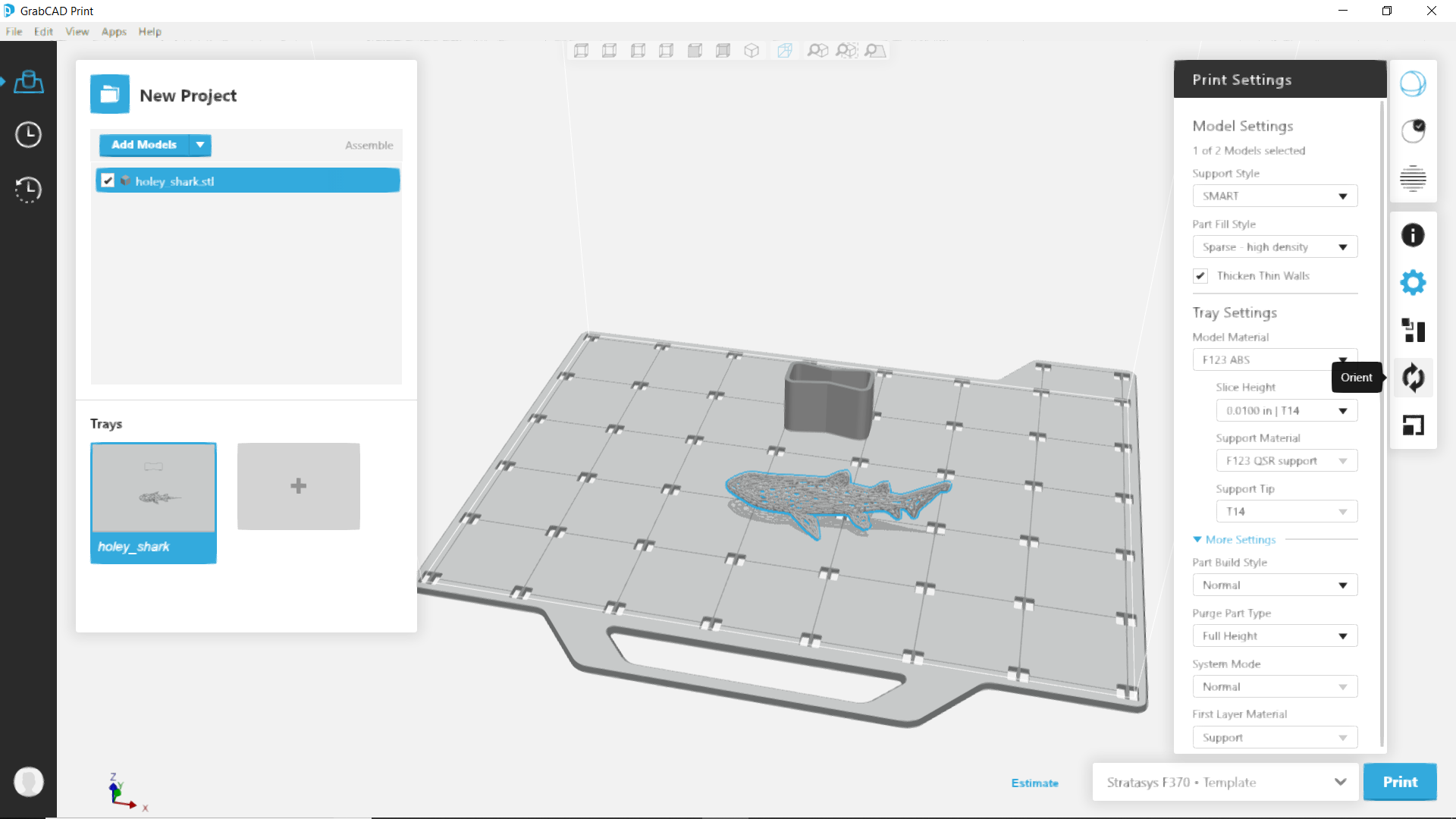Viewport: 1456px width, 819px height.
Task: Open Part Fill Style Sparse high density dropdown
Action: coord(1275,247)
